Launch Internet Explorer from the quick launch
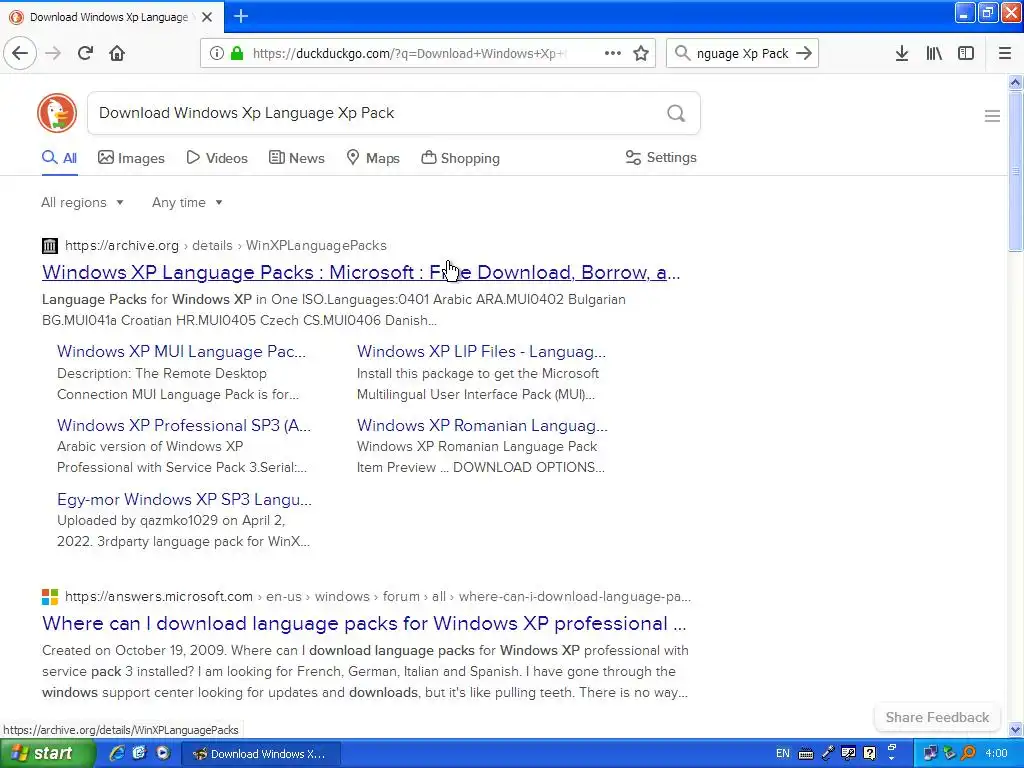This screenshot has width=1024, height=768. pos(116,753)
